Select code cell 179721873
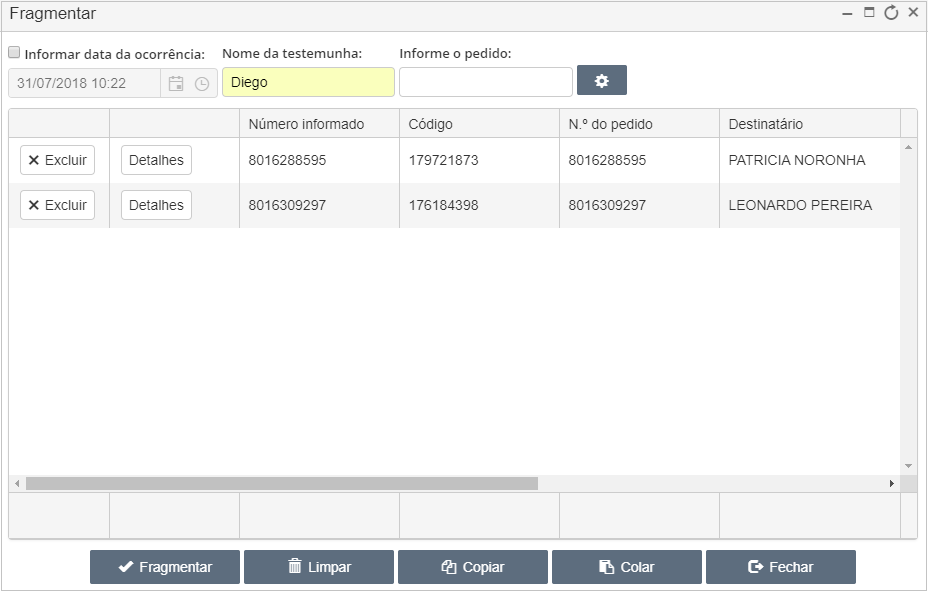The height and width of the screenshot is (595, 928). point(479,160)
